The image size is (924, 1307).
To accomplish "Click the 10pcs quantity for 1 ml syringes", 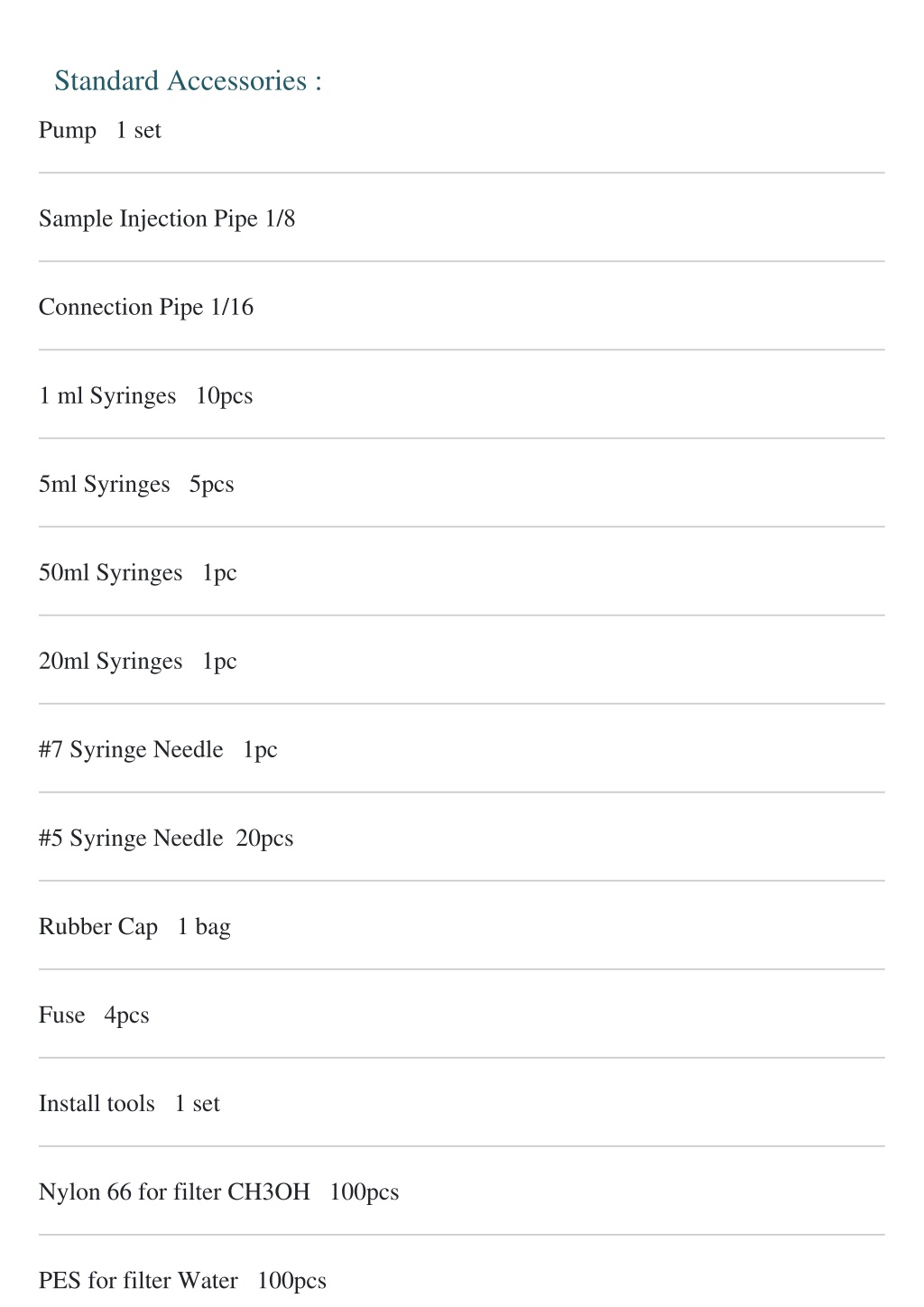I will (x=225, y=396).
